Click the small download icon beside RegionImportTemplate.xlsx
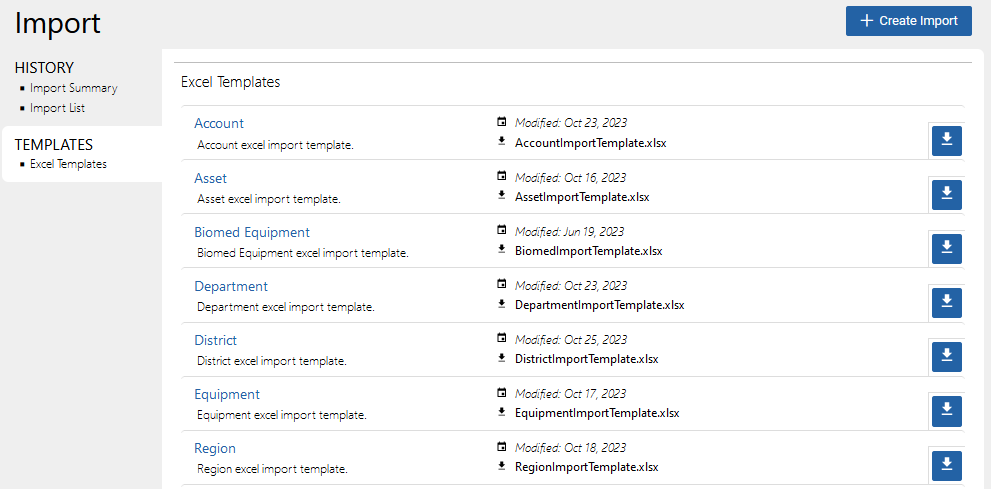Screen dimensions: 991x489 coord(502,466)
